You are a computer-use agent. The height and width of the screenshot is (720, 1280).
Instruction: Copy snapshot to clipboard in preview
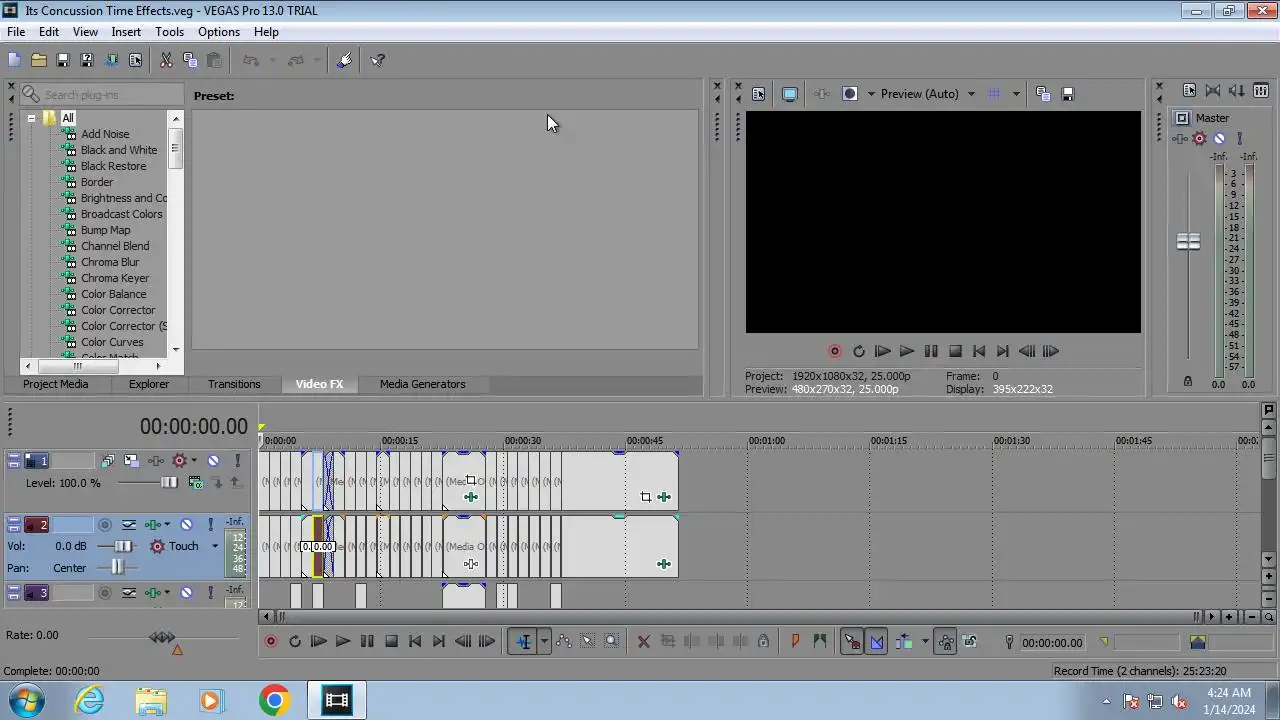(1043, 94)
